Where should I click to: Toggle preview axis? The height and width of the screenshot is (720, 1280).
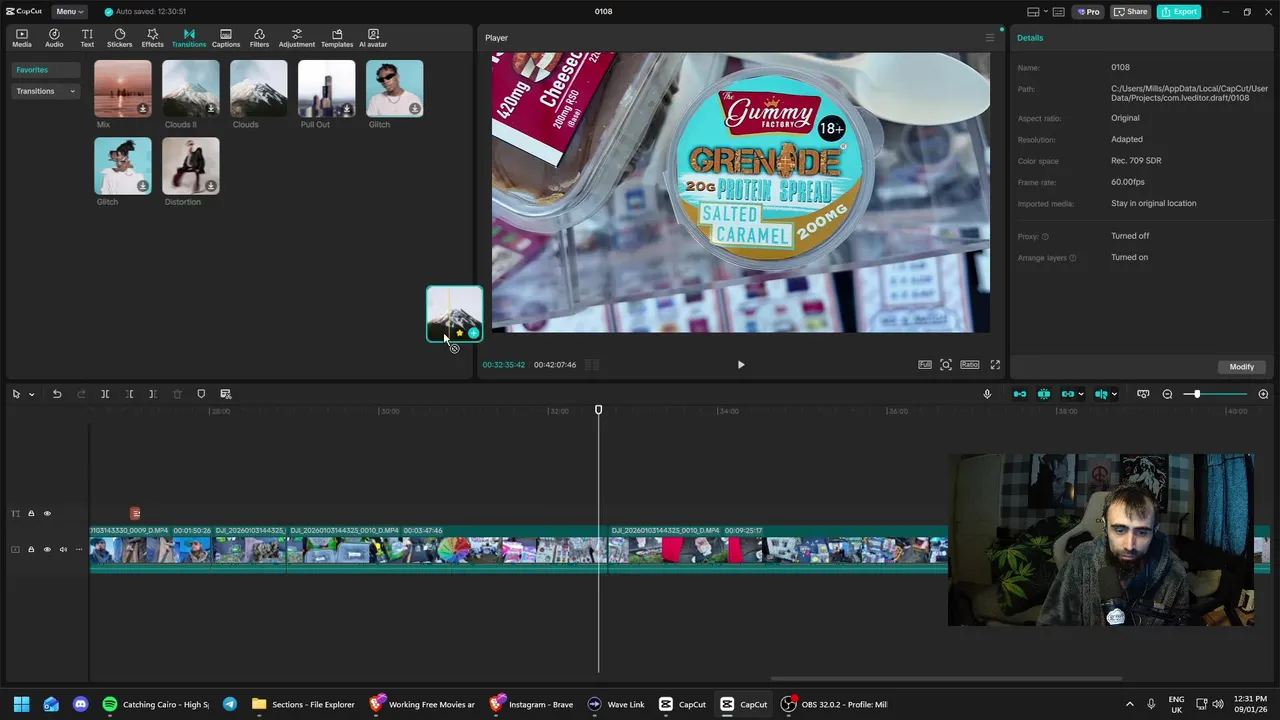tap(1101, 394)
